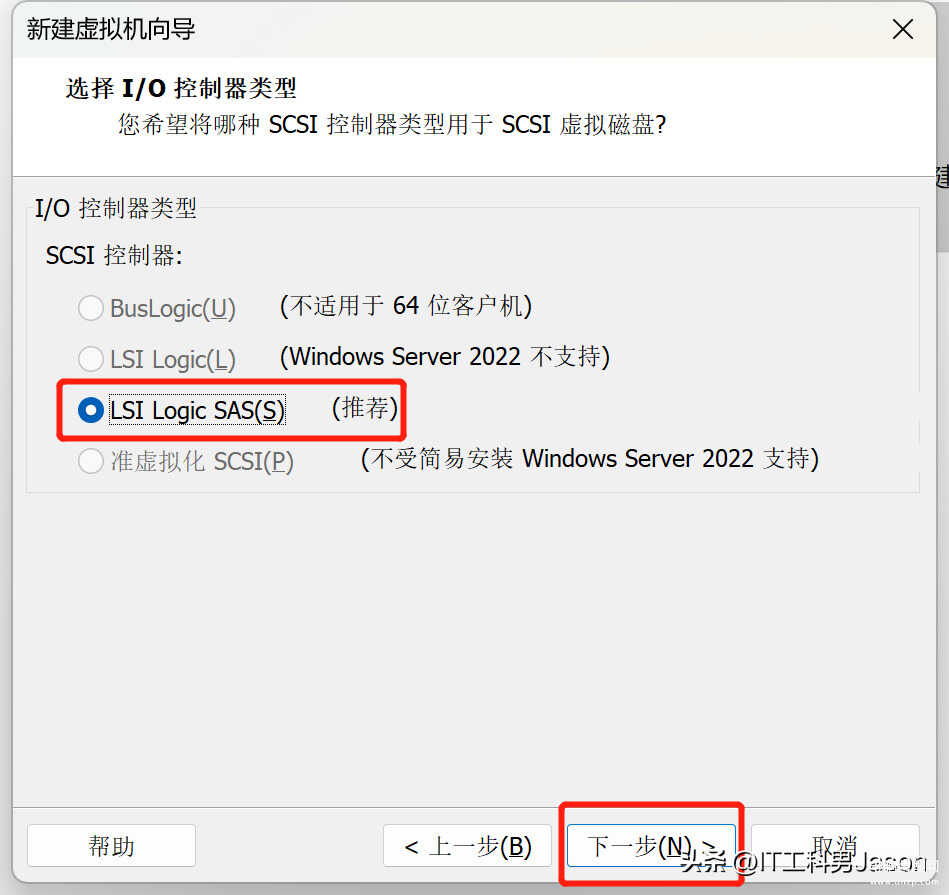Click the LSI Logic(L) text label

[172, 359]
